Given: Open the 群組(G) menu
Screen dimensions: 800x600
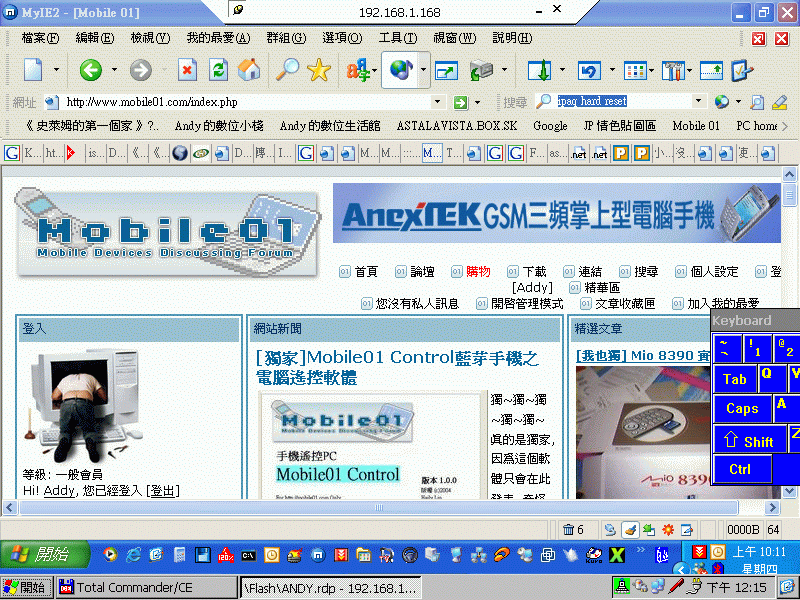Looking at the screenshot, I should 286,38.
